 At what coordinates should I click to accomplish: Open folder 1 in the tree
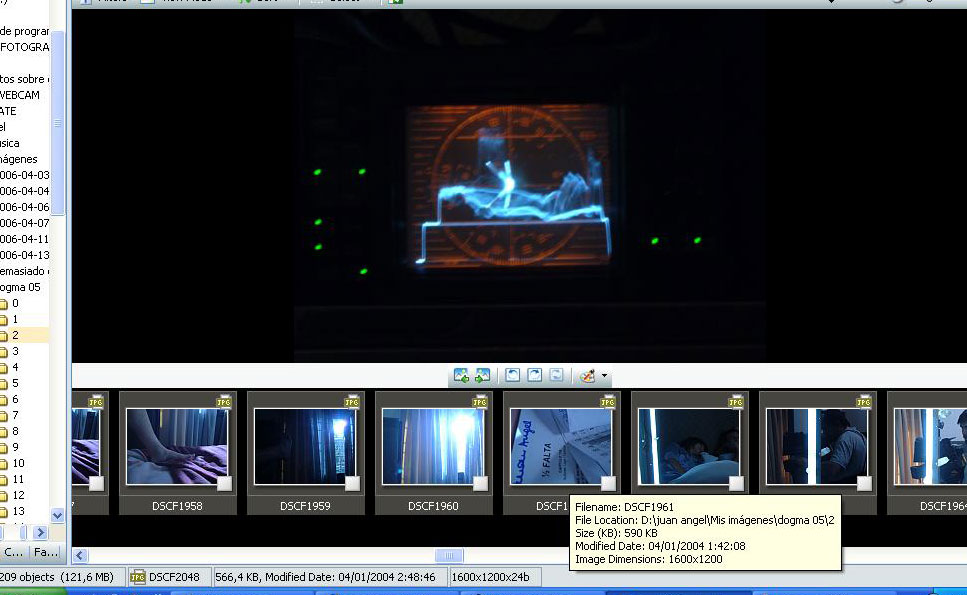coord(15,319)
